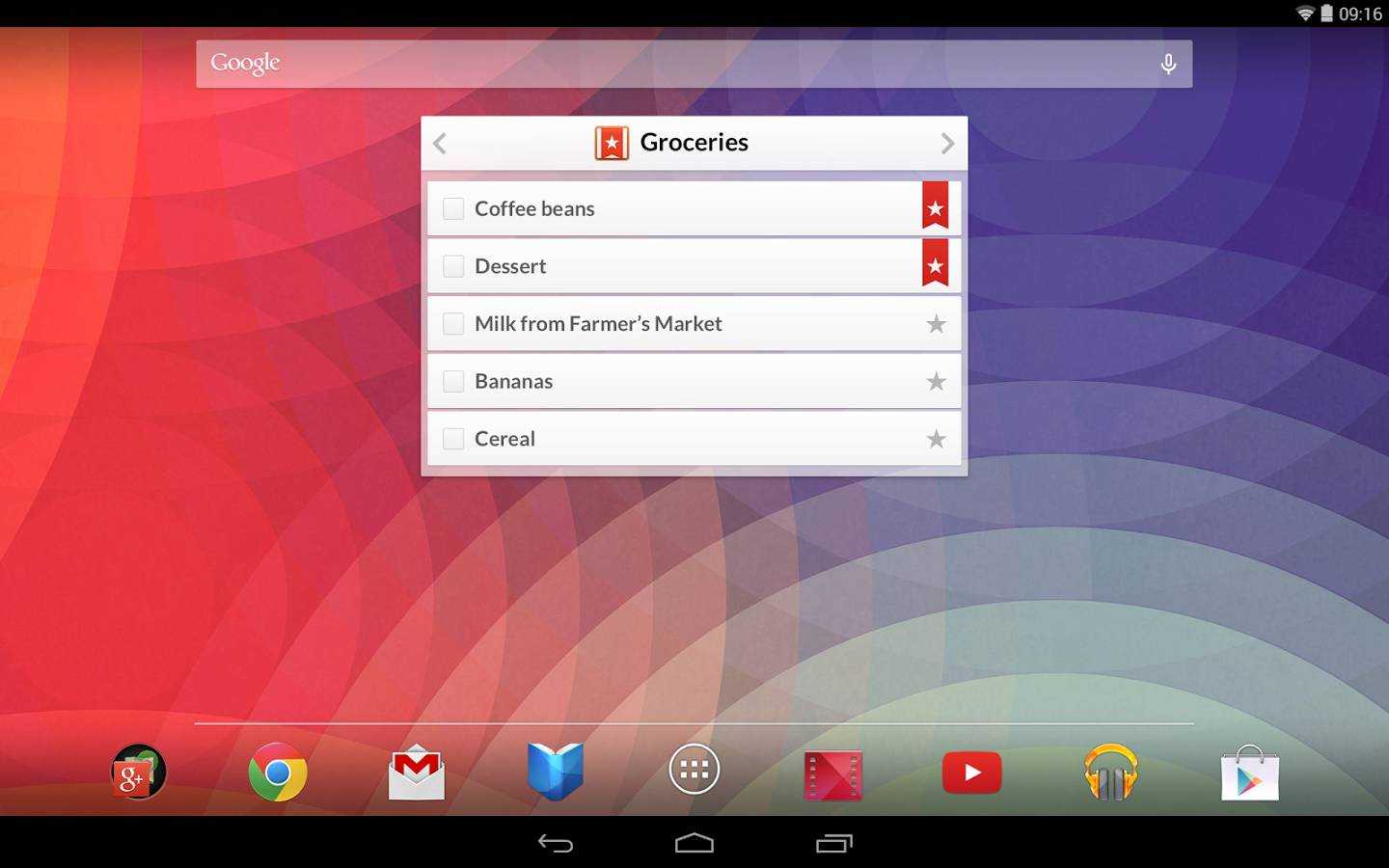Tap the 09:16 clock
This screenshot has width=1389, height=868.
coord(1360,14)
